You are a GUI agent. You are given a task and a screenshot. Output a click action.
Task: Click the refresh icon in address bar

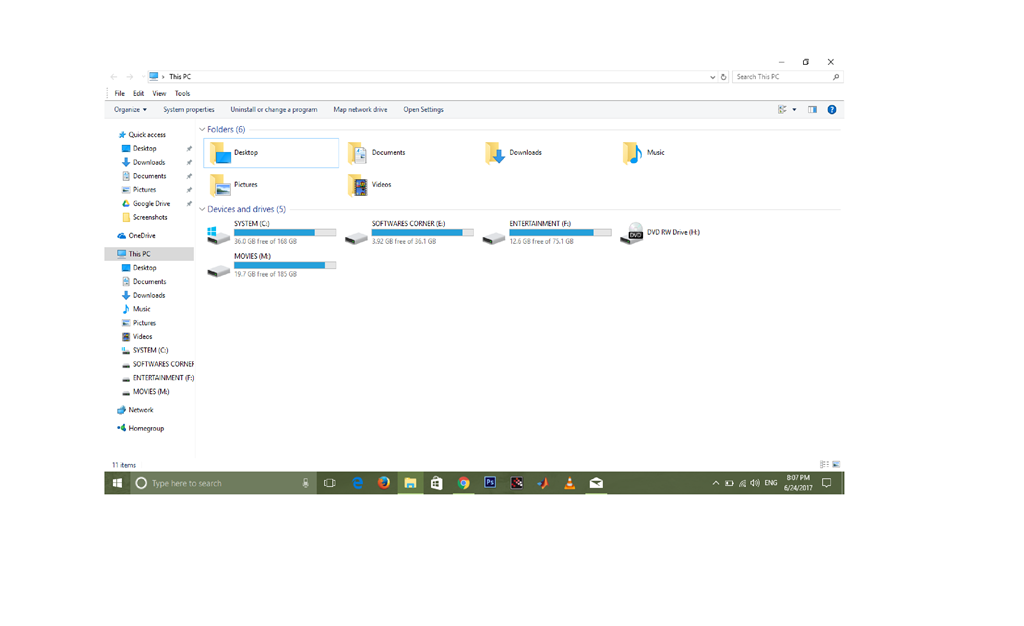tap(723, 77)
